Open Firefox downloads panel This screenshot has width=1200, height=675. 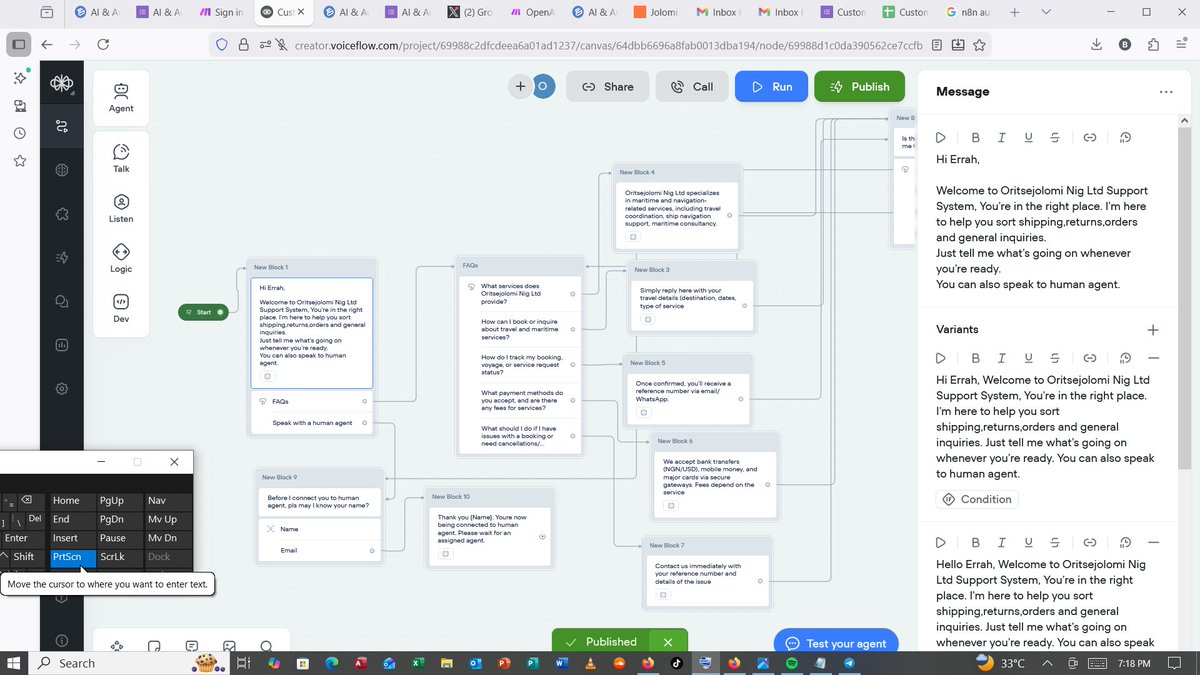(1097, 44)
